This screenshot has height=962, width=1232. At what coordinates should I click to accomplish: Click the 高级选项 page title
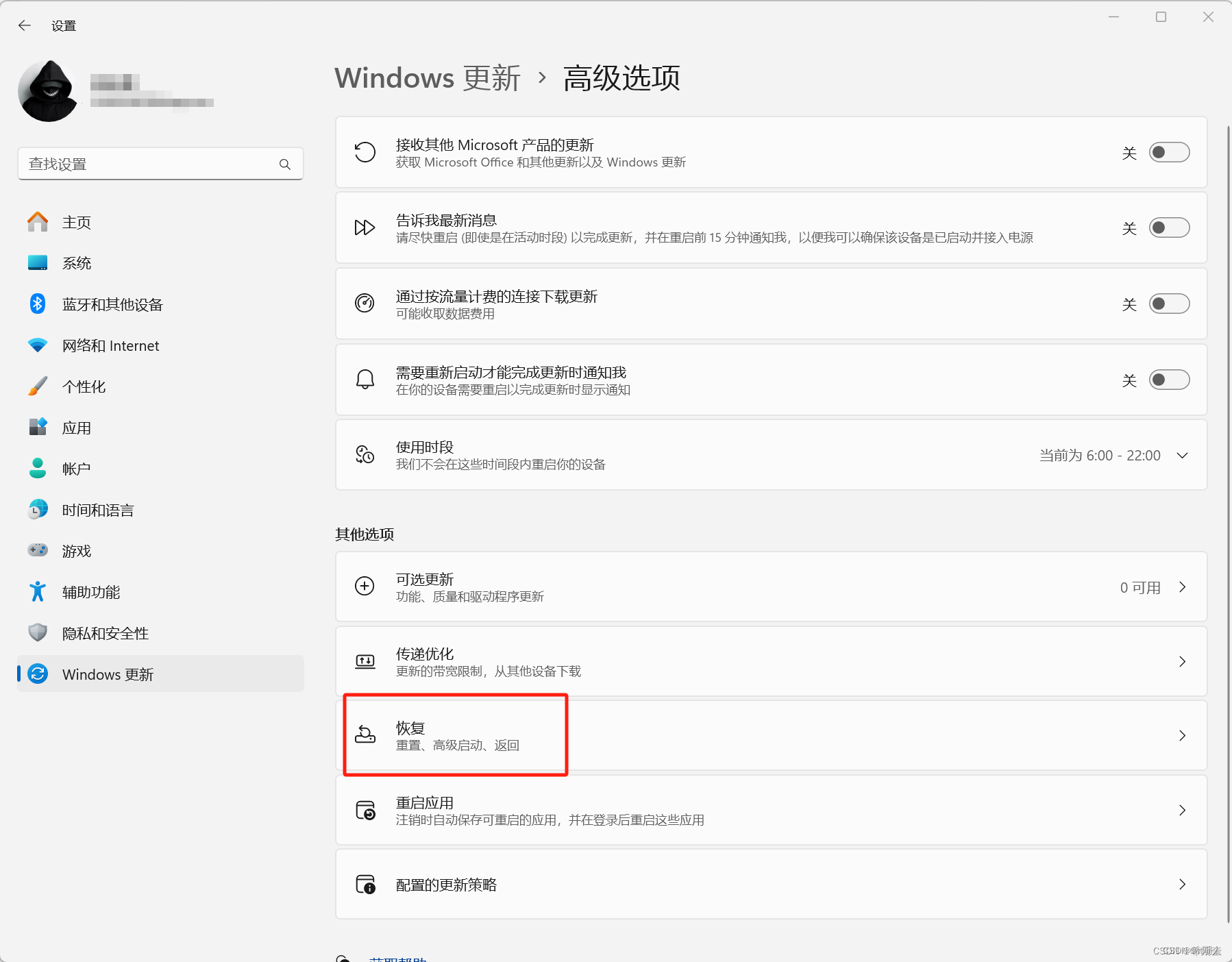(x=621, y=78)
